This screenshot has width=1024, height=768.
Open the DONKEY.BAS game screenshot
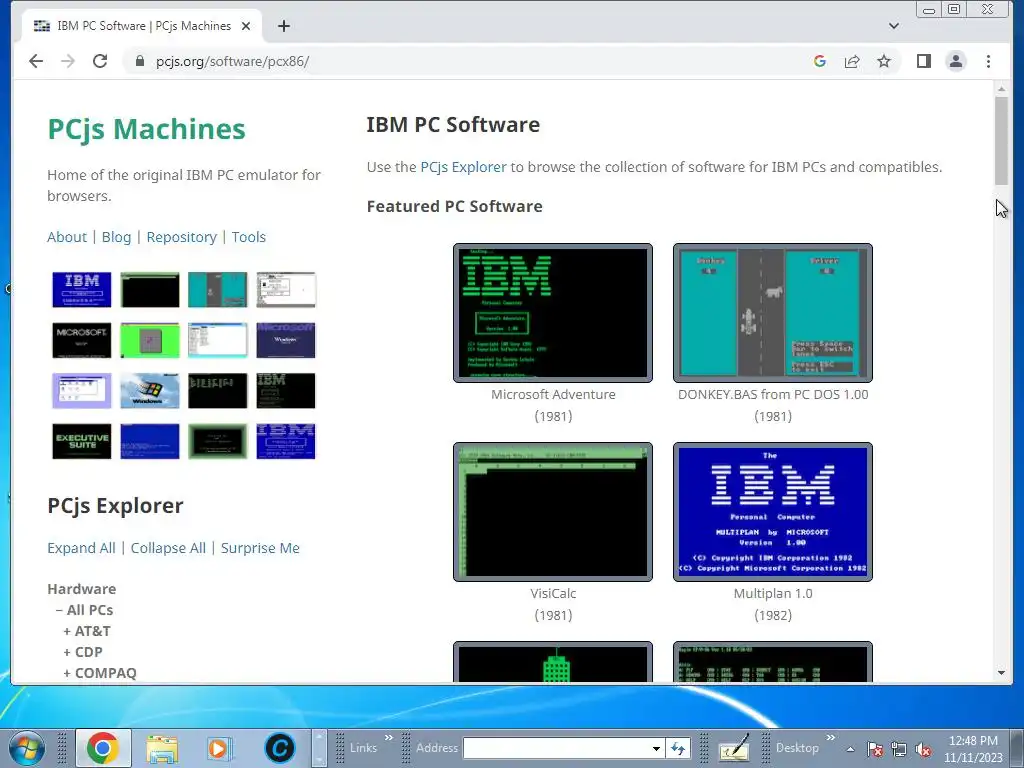click(x=773, y=313)
